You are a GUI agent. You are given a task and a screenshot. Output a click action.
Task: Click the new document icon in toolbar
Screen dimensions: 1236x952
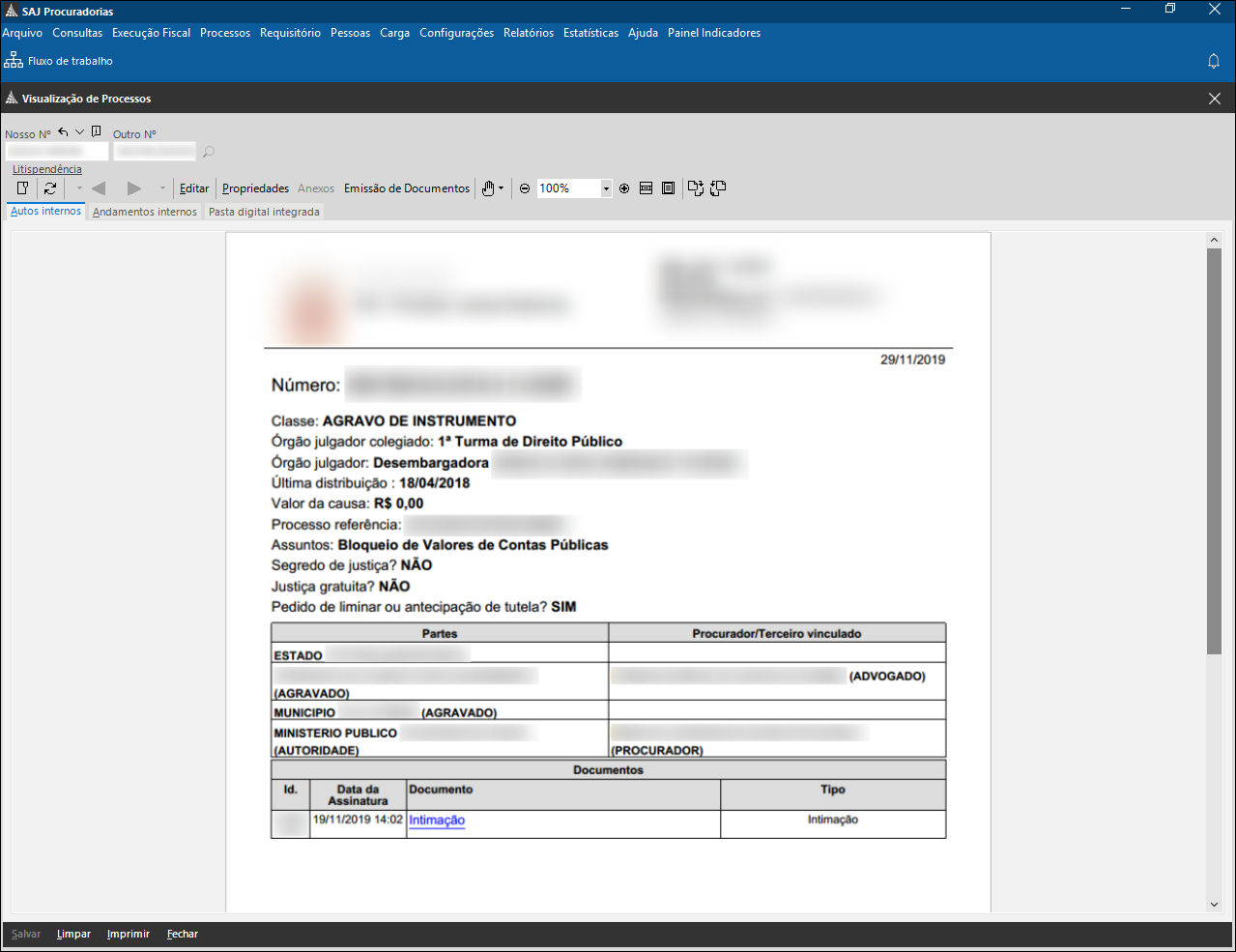(23, 188)
